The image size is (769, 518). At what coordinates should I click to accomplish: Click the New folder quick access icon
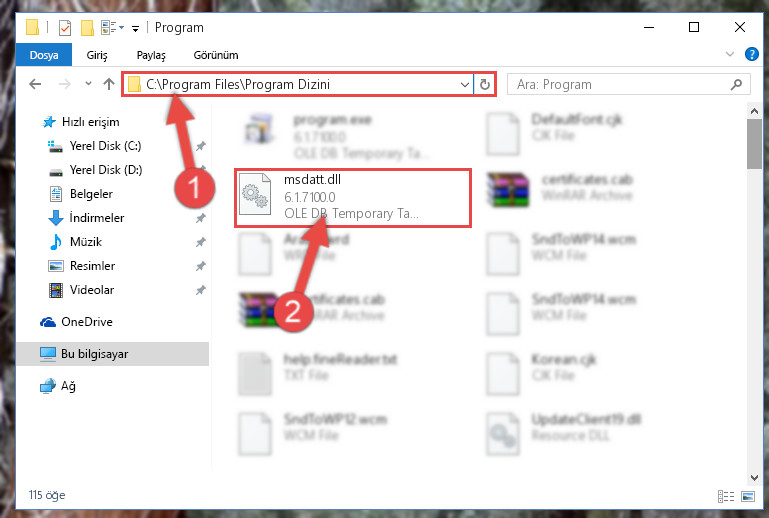[x=87, y=27]
